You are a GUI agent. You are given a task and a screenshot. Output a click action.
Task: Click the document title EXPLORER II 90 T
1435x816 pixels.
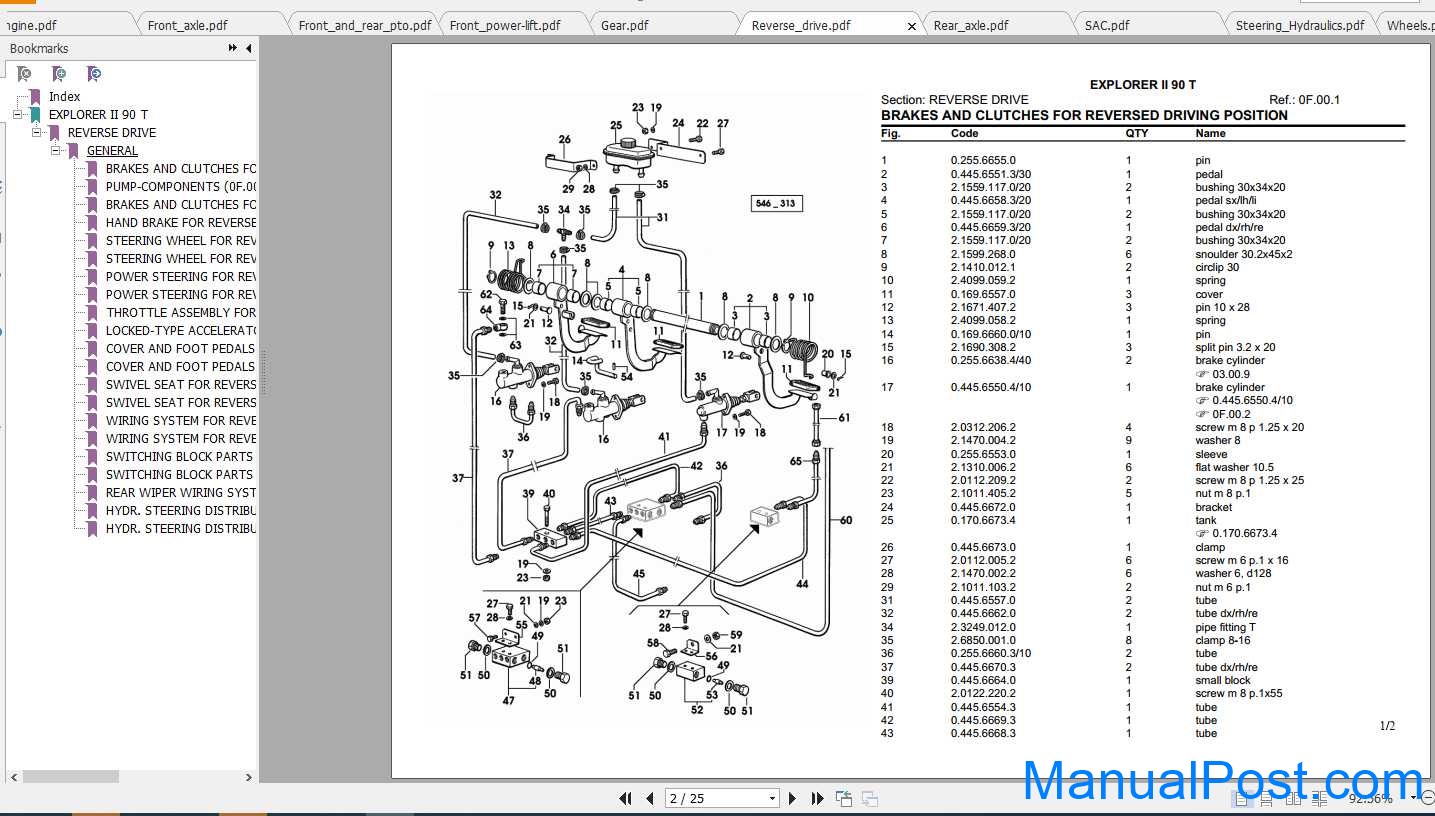point(1142,85)
